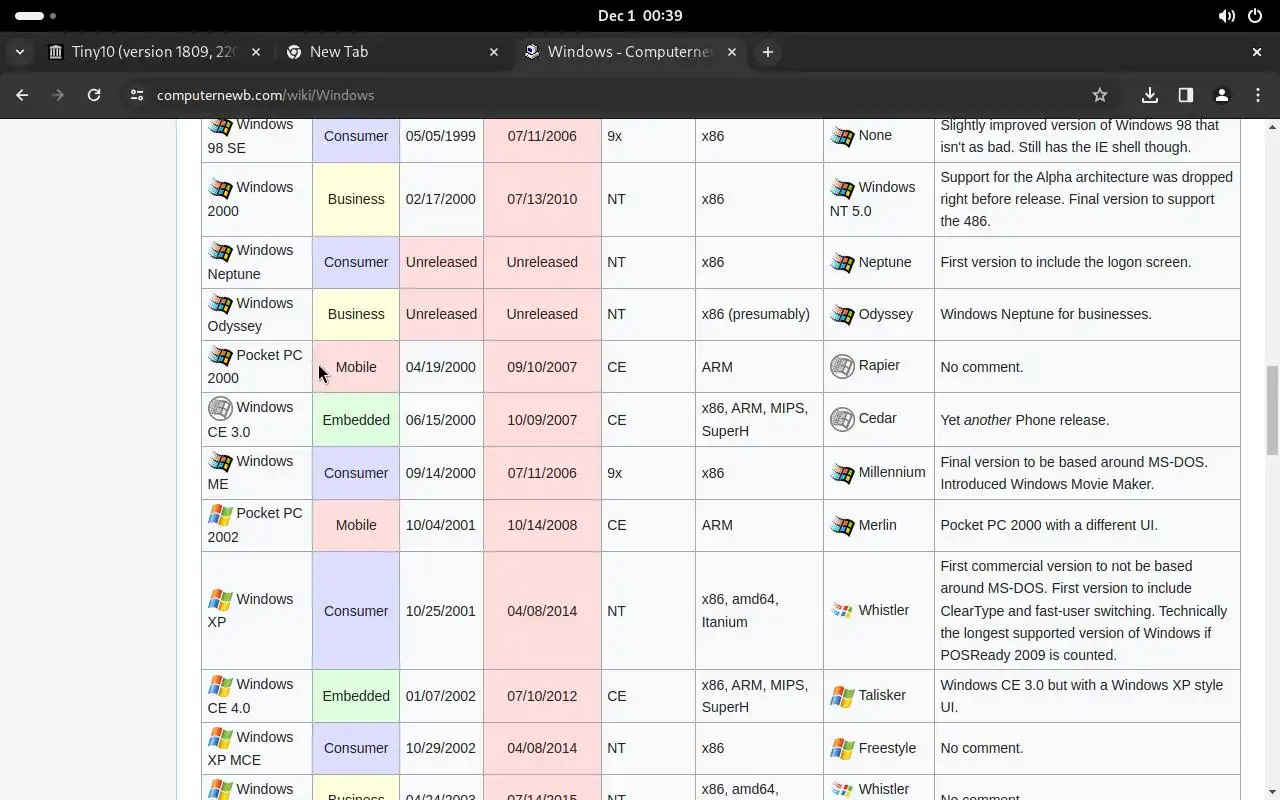Select text 'First version to include the logon screen.'
Screen dimensions: 1280x800
coord(1066,262)
